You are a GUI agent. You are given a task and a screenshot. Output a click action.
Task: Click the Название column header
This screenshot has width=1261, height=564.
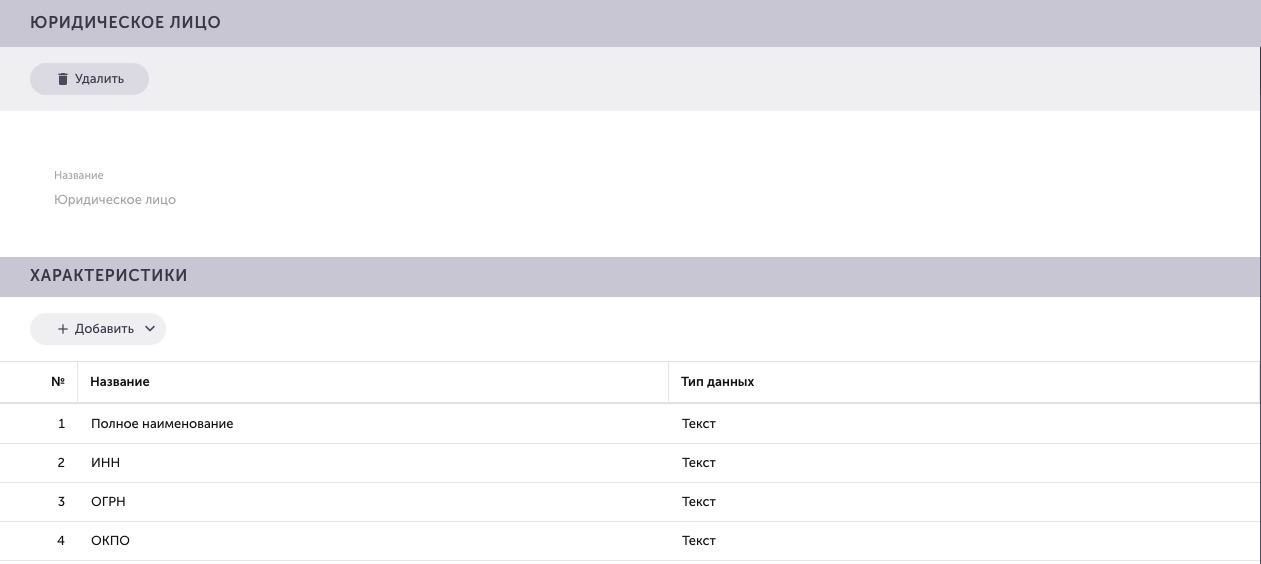click(120, 382)
